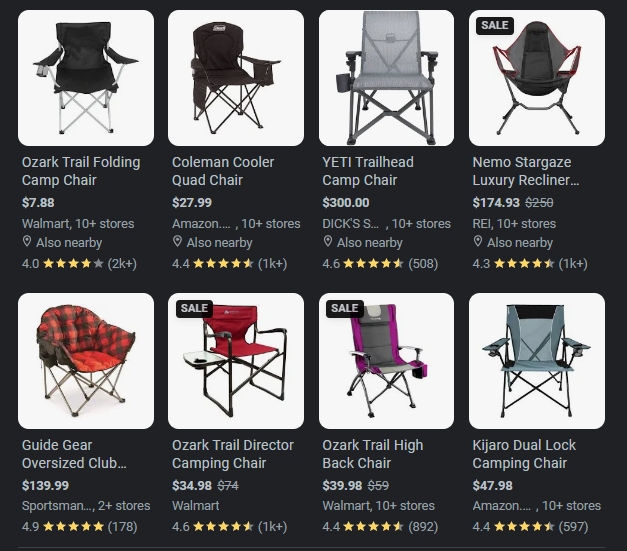Open the Nemo Stargaze Luxury Recliner title link
Viewport: 627px width, 551px height.
click(x=525, y=171)
